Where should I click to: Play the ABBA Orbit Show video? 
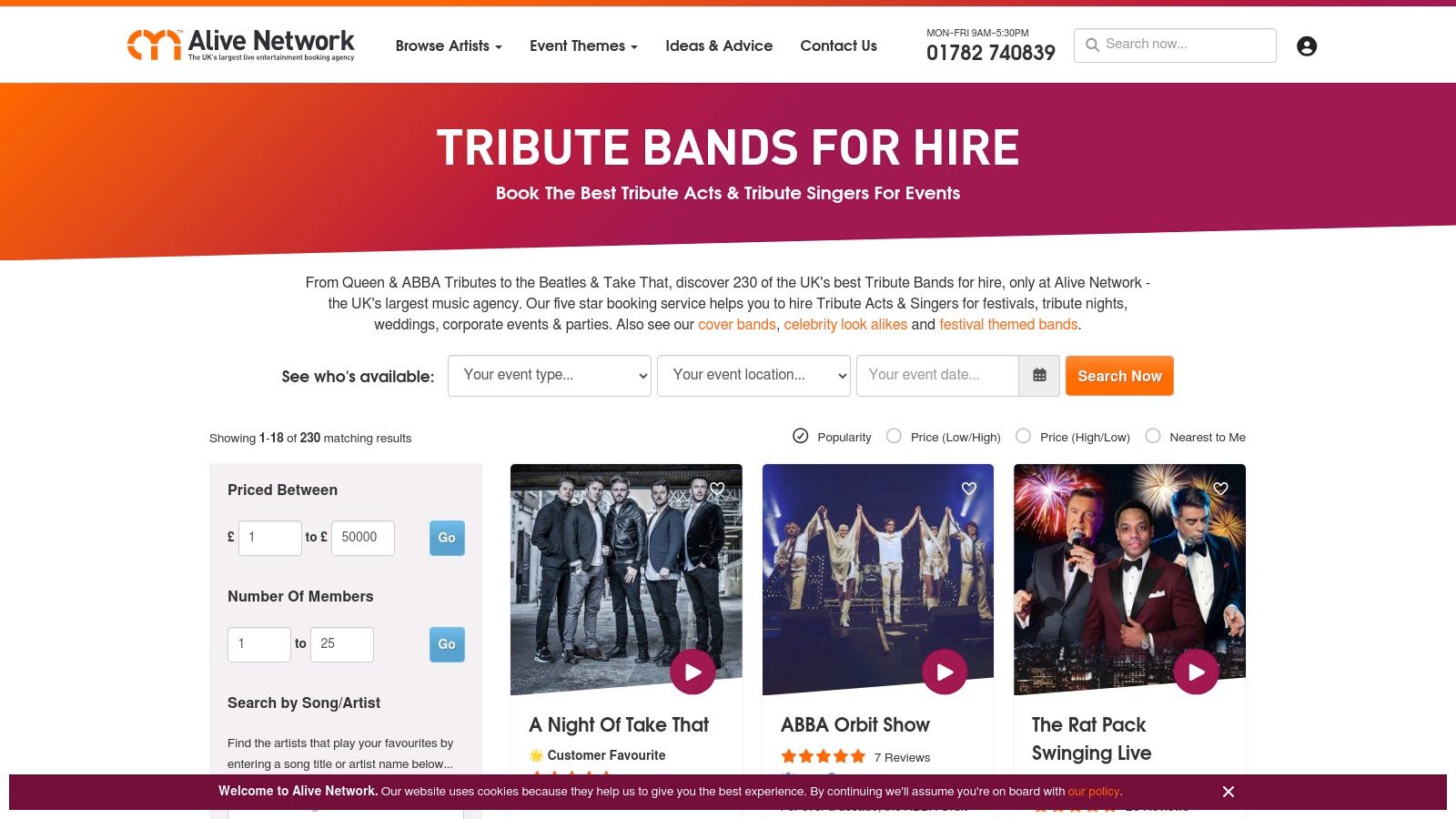[945, 672]
